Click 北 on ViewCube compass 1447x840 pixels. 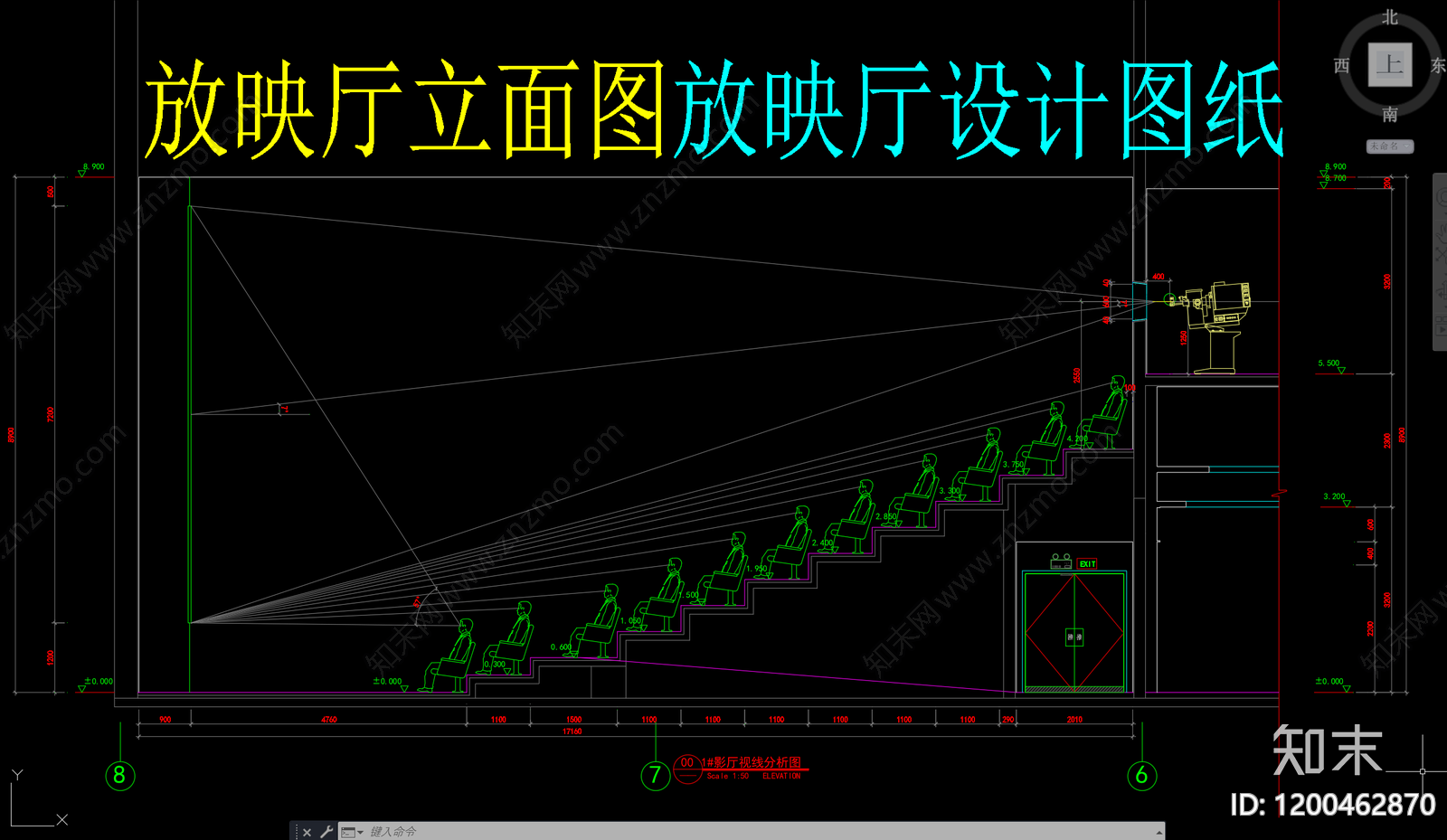[x=1390, y=17]
